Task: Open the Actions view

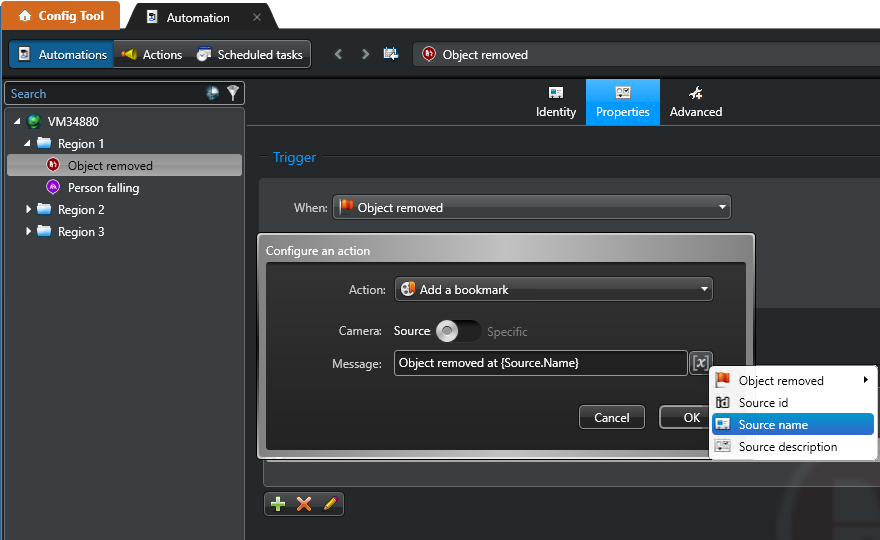Action: coord(152,54)
